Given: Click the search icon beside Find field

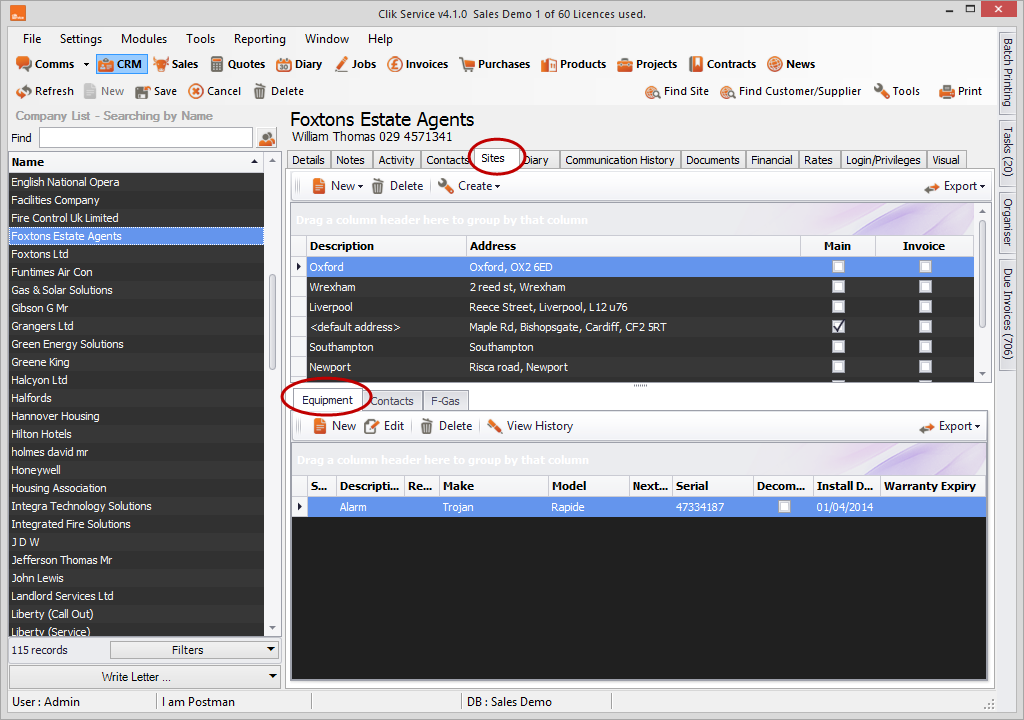Looking at the screenshot, I should pyautogui.click(x=267, y=138).
